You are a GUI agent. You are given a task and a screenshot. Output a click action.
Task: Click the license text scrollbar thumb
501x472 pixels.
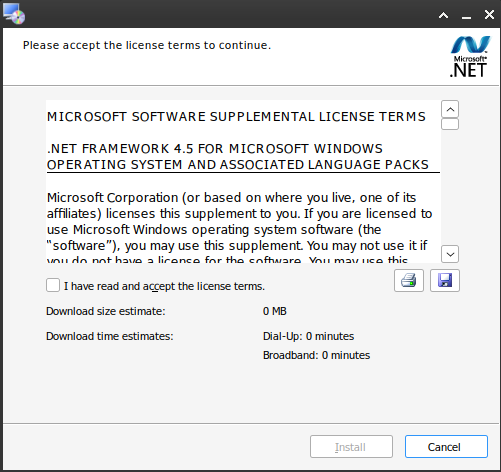450,124
